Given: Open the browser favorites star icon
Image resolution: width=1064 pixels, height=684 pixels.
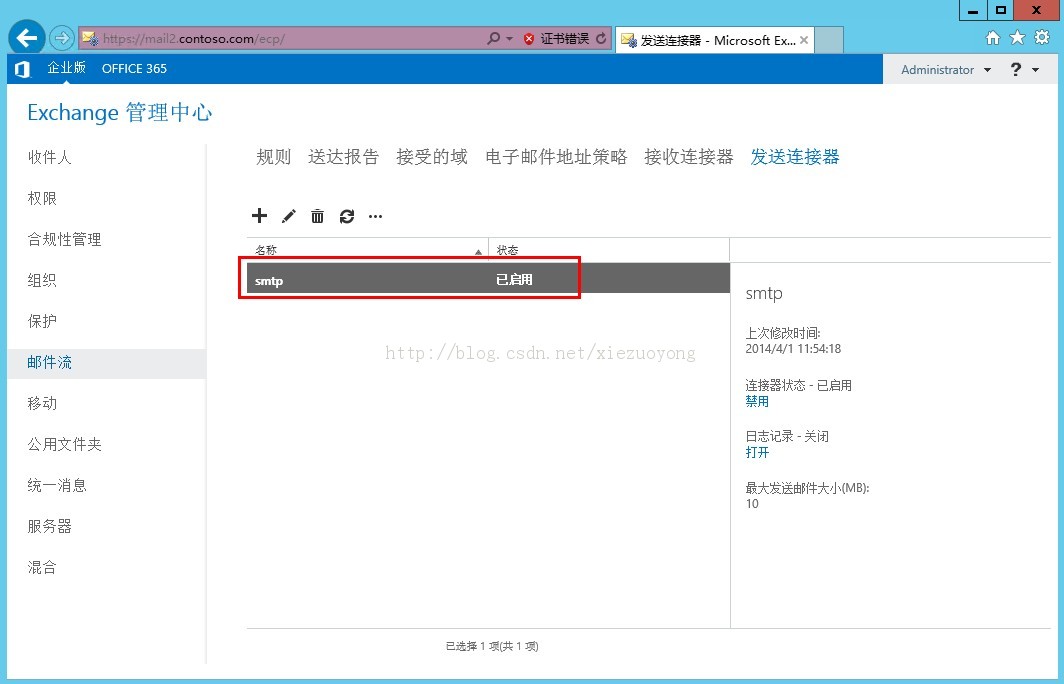Looking at the screenshot, I should point(1017,38).
